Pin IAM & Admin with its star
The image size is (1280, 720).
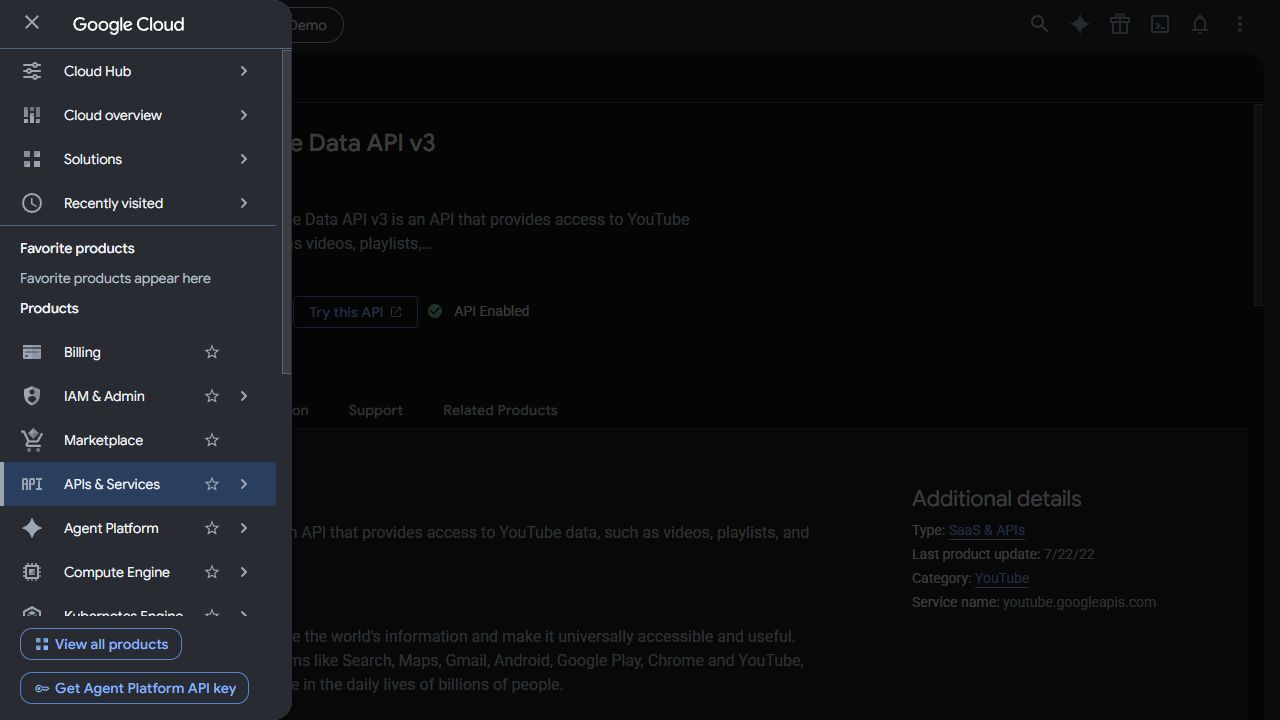pos(212,396)
